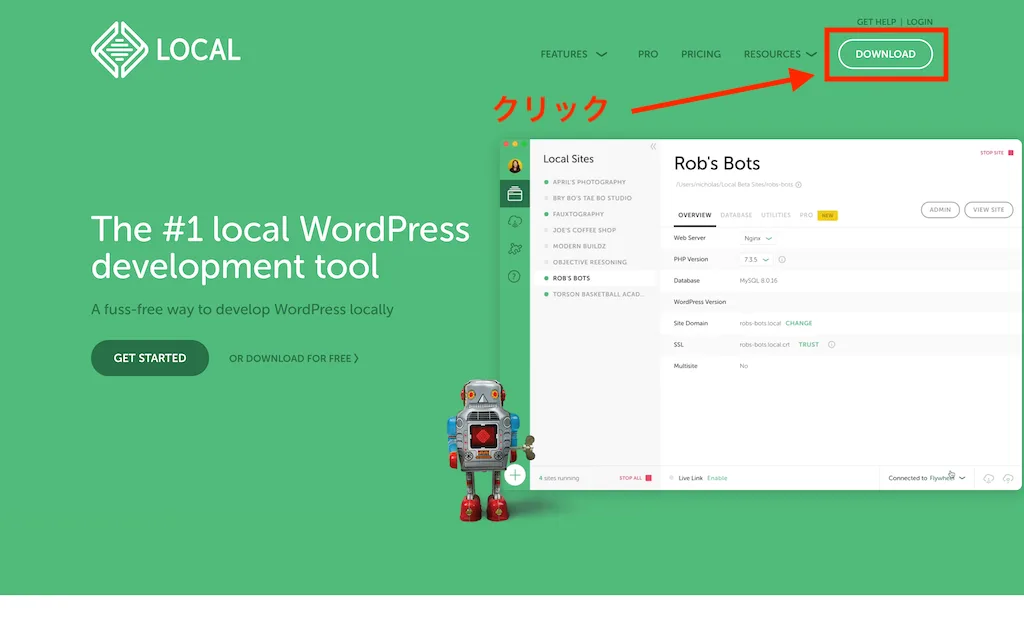Click the DOWNLOAD button
Image resolution: width=1024 pixels, height=640 pixels.
click(x=886, y=54)
